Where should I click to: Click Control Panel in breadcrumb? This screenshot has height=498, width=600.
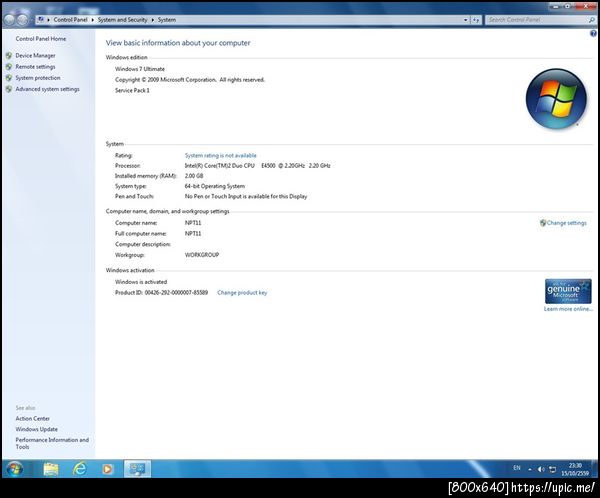[70, 20]
